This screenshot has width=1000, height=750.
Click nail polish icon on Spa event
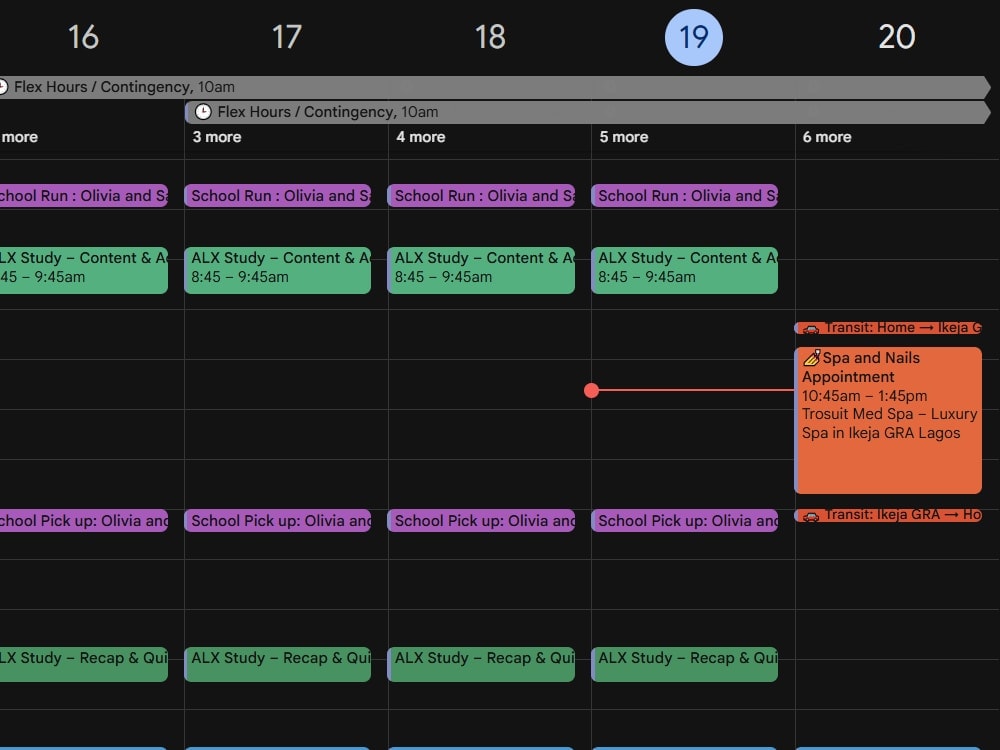812,358
